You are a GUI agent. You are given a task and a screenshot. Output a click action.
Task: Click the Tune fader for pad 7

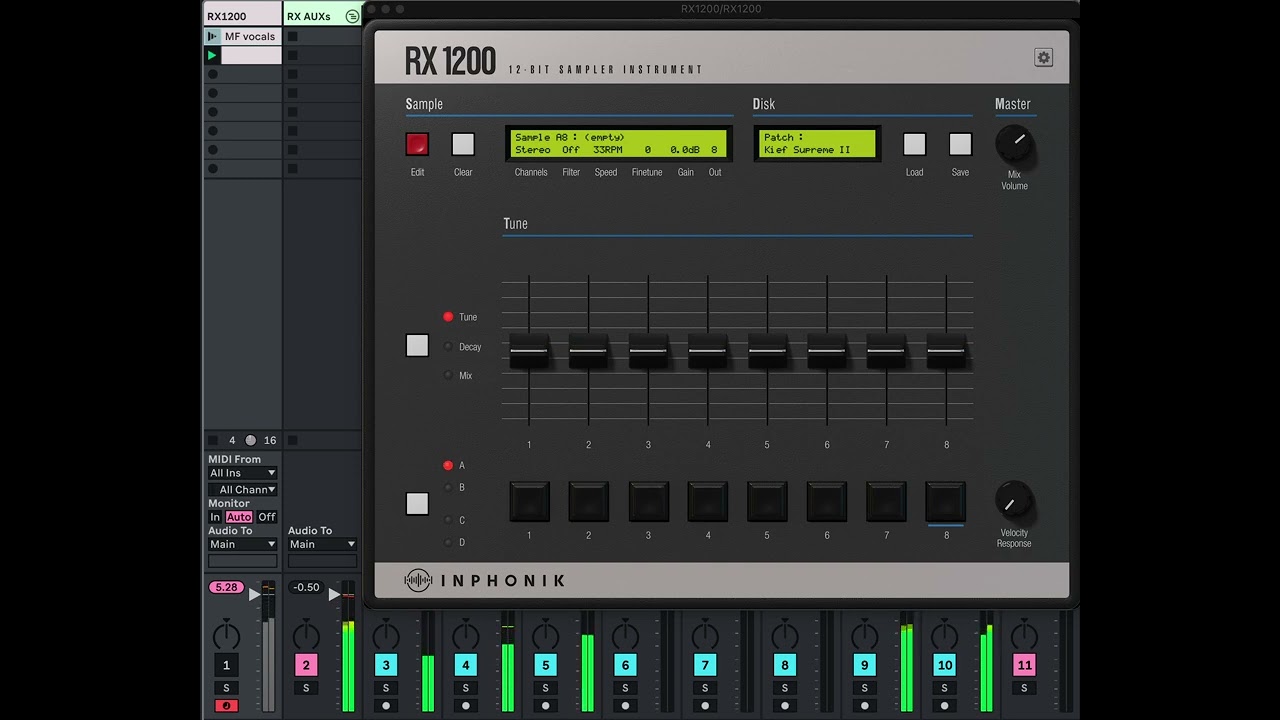pyautogui.click(x=886, y=351)
